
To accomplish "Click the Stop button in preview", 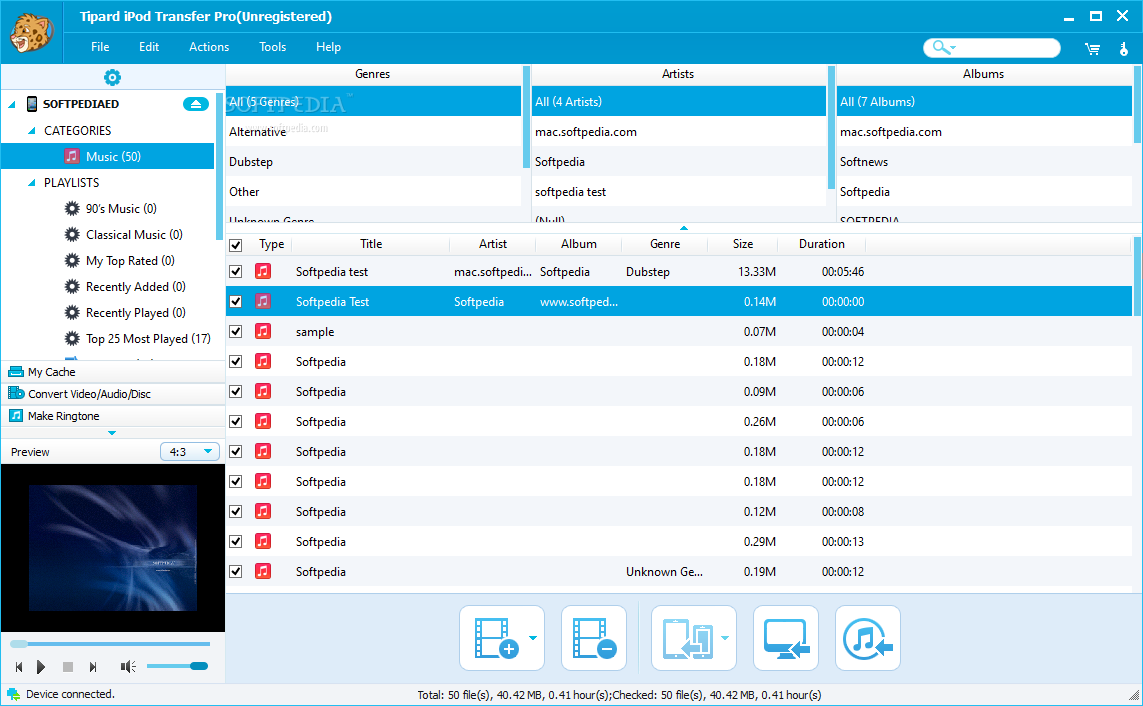I will pyautogui.click(x=68, y=667).
